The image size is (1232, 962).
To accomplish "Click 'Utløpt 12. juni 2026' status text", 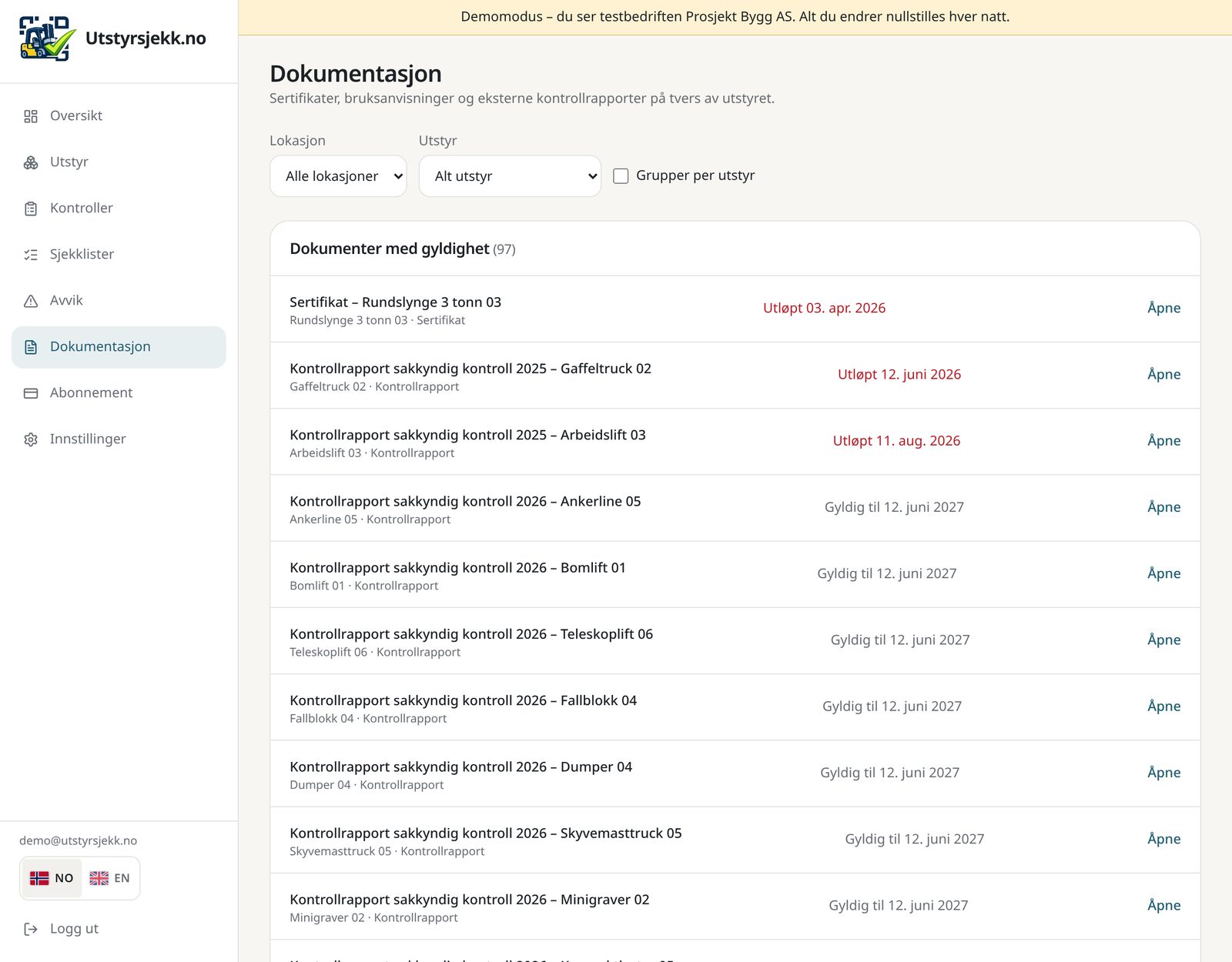I will [899, 374].
